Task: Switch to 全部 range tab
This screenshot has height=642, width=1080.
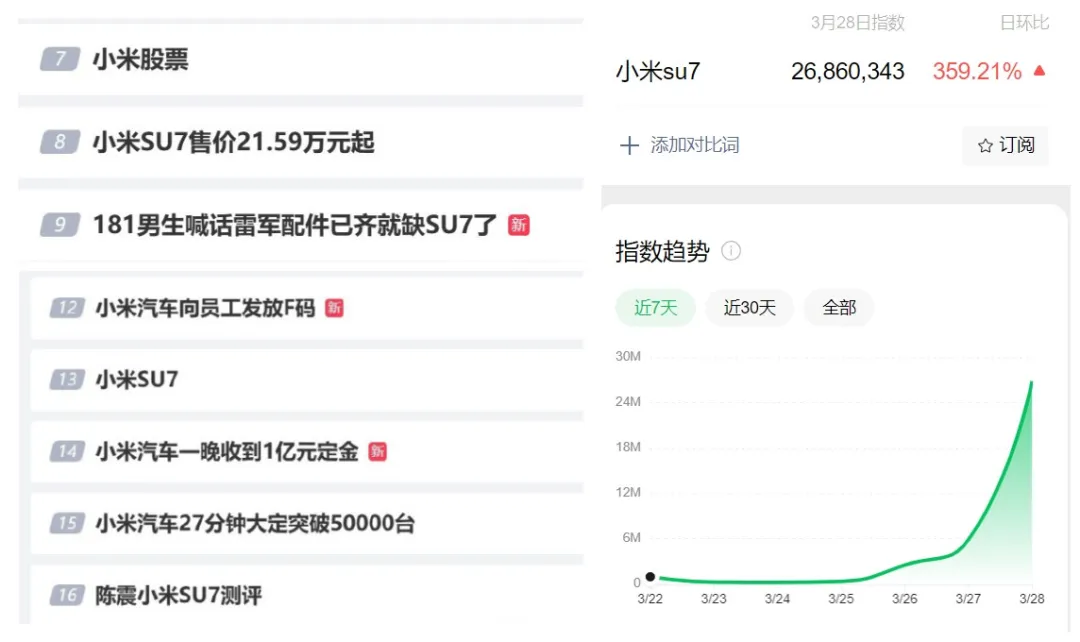Action: [839, 307]
